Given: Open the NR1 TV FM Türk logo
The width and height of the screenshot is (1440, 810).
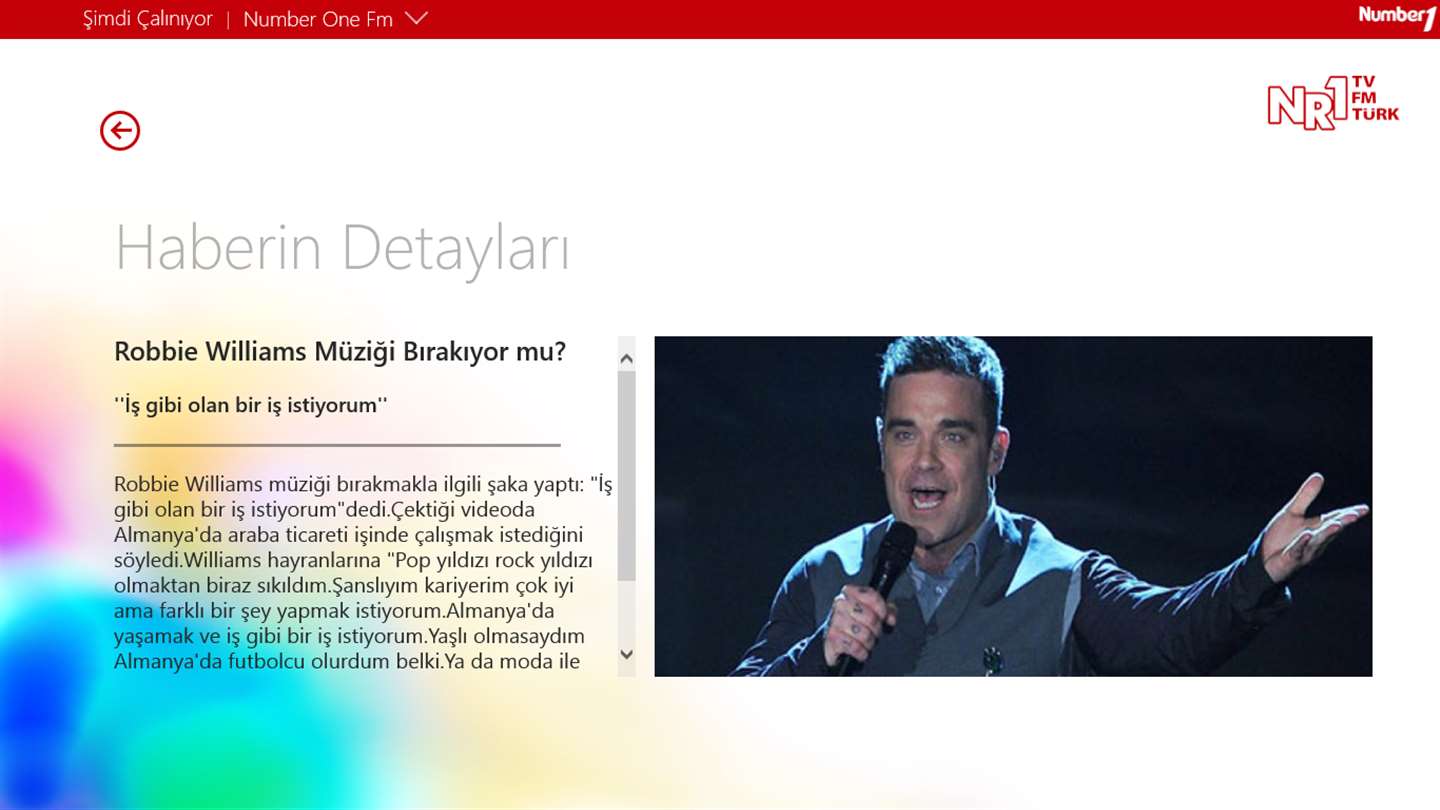Looking at the screenshot, I should (1333, 103).
